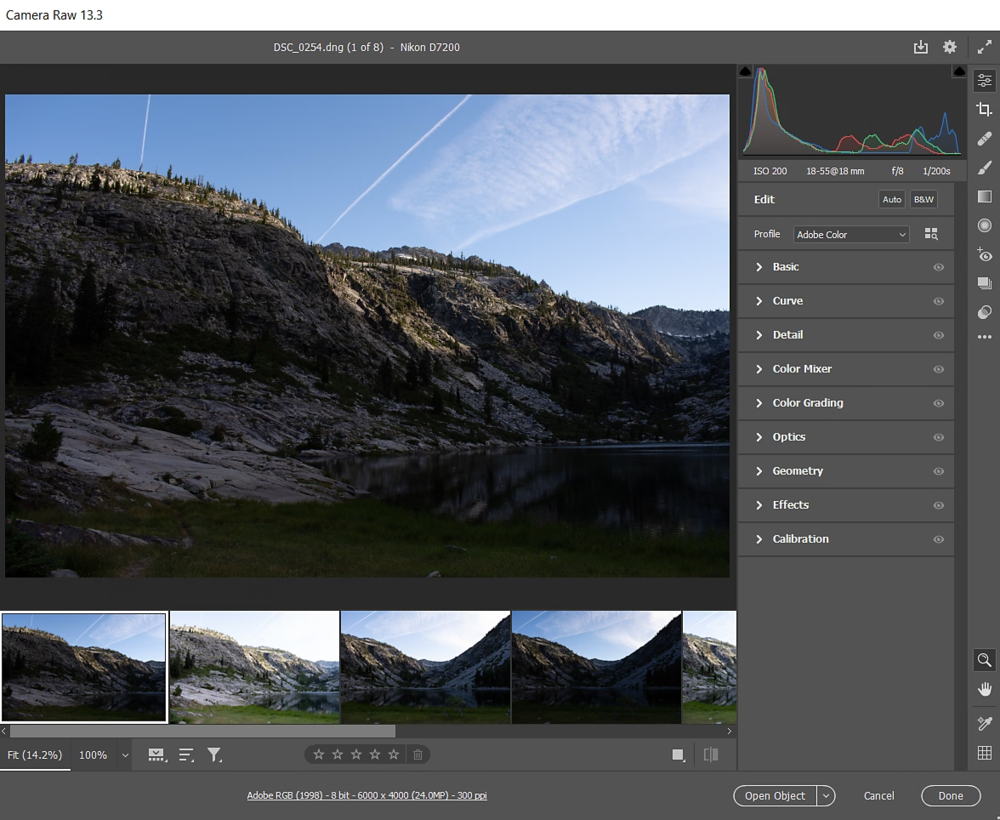This screenshot has width=1000, height=820.
Task: Toggle the highlight clipping warning
Action: pyautogui.click(x=959, y=70)
